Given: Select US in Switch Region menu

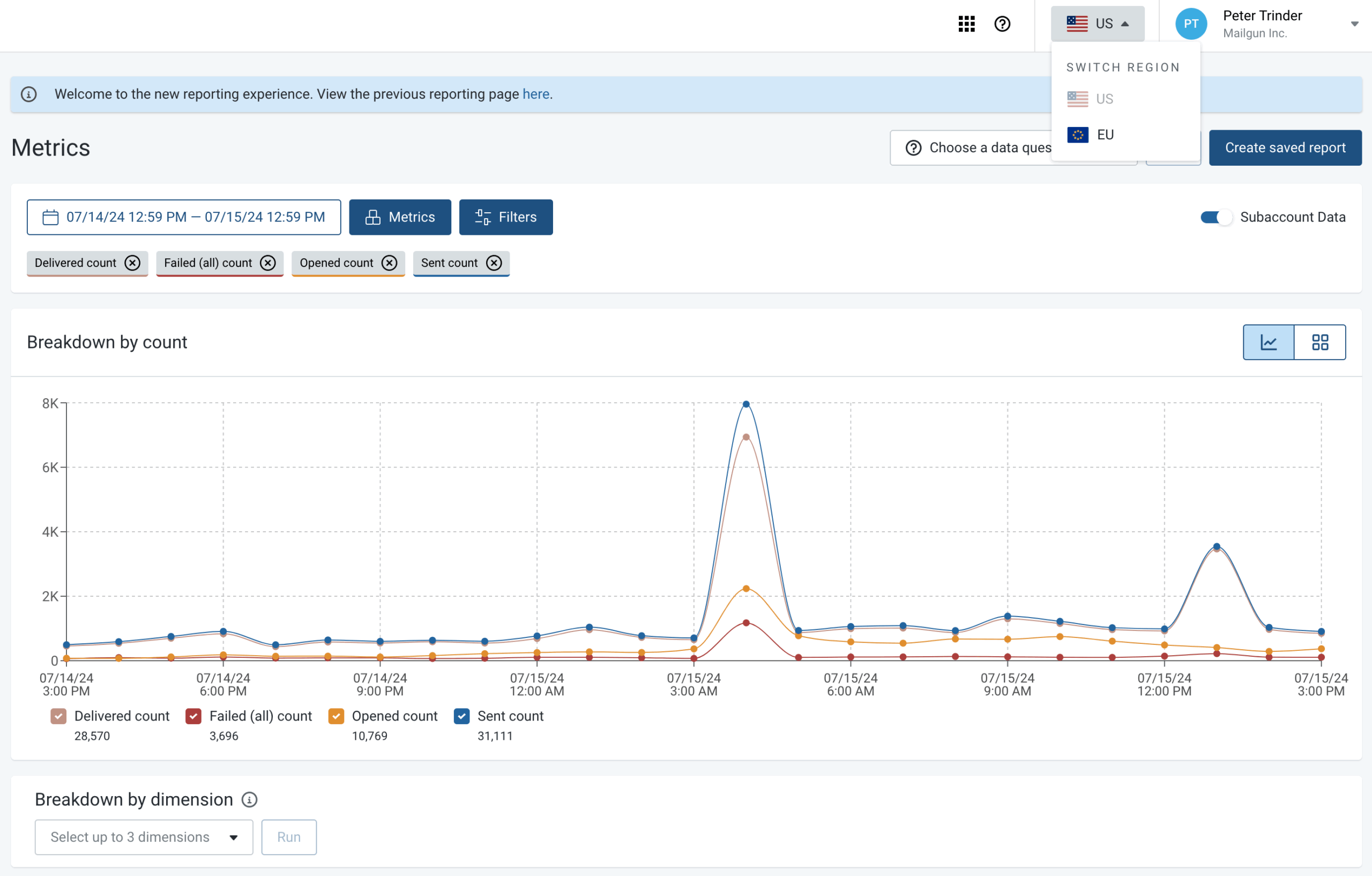Looking at the screenshot, I should tap(1103, 99).
